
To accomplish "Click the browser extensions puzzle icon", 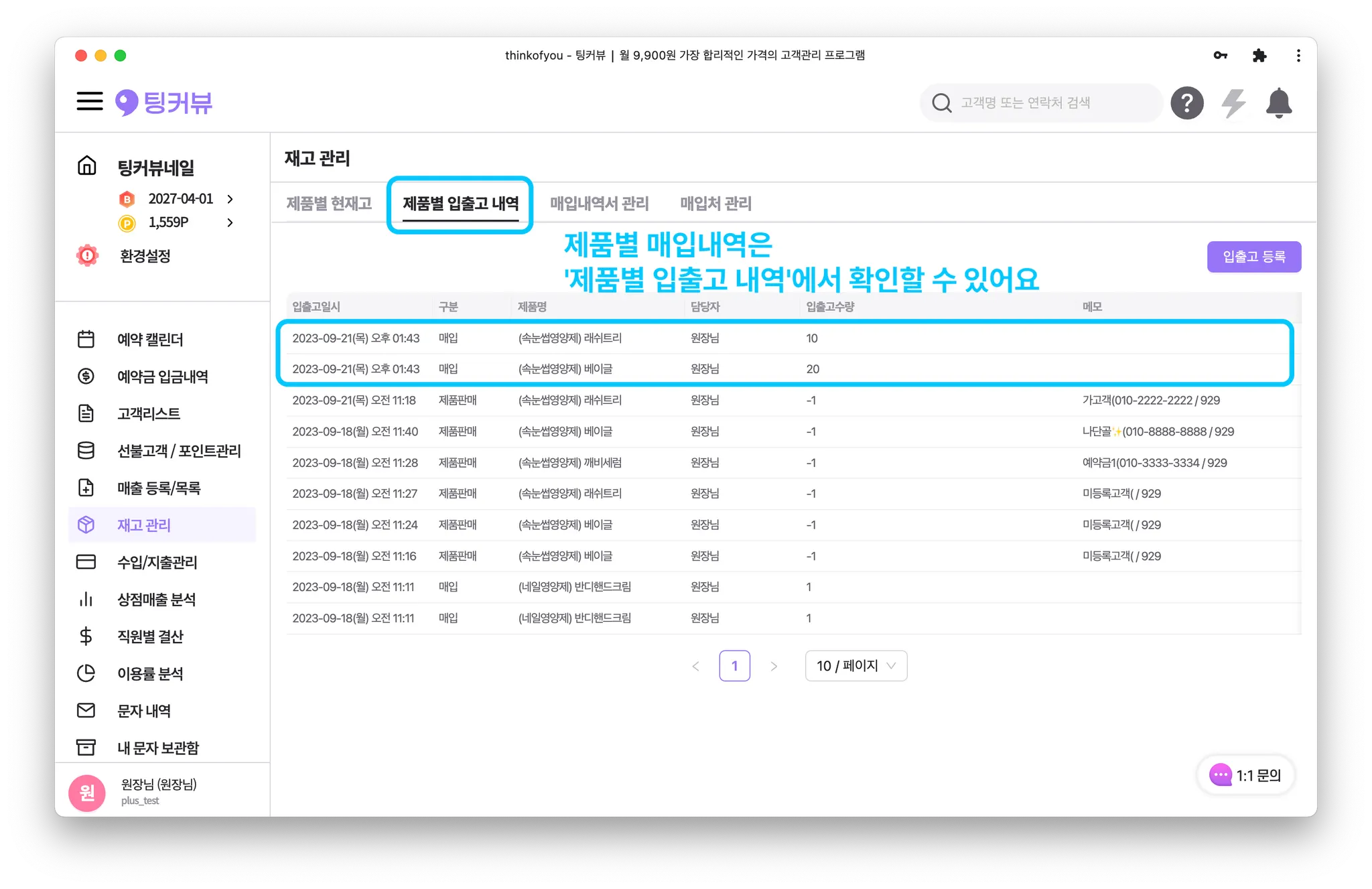I will (1259, 56).
